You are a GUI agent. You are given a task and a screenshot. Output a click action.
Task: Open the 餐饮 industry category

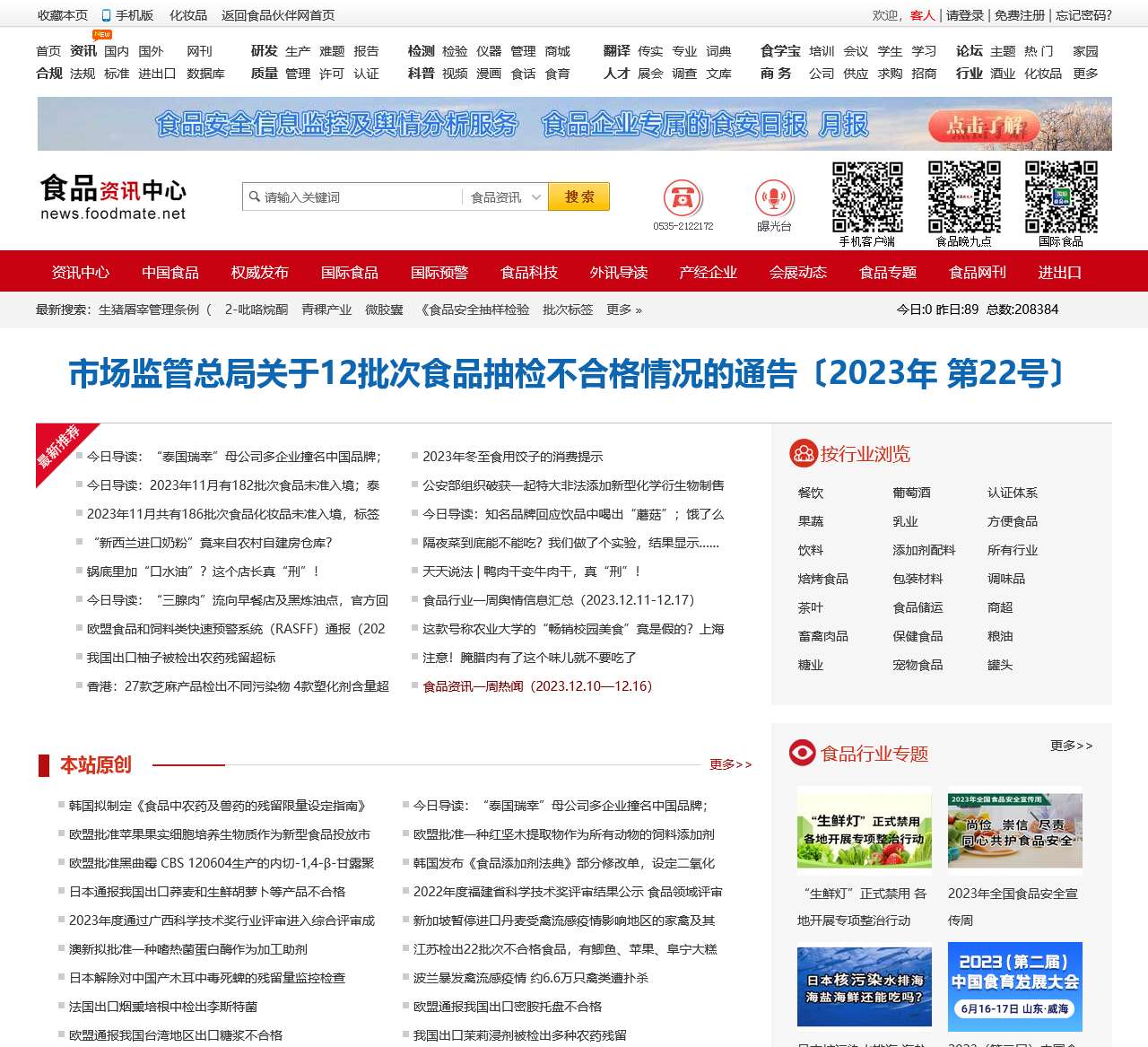coord(811,493)
